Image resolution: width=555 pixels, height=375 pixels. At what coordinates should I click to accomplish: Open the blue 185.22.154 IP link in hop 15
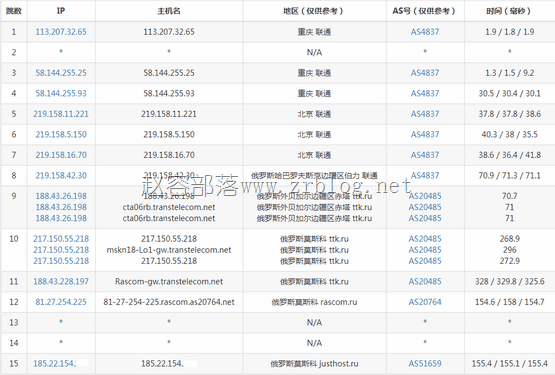click(x=55, y=364)
